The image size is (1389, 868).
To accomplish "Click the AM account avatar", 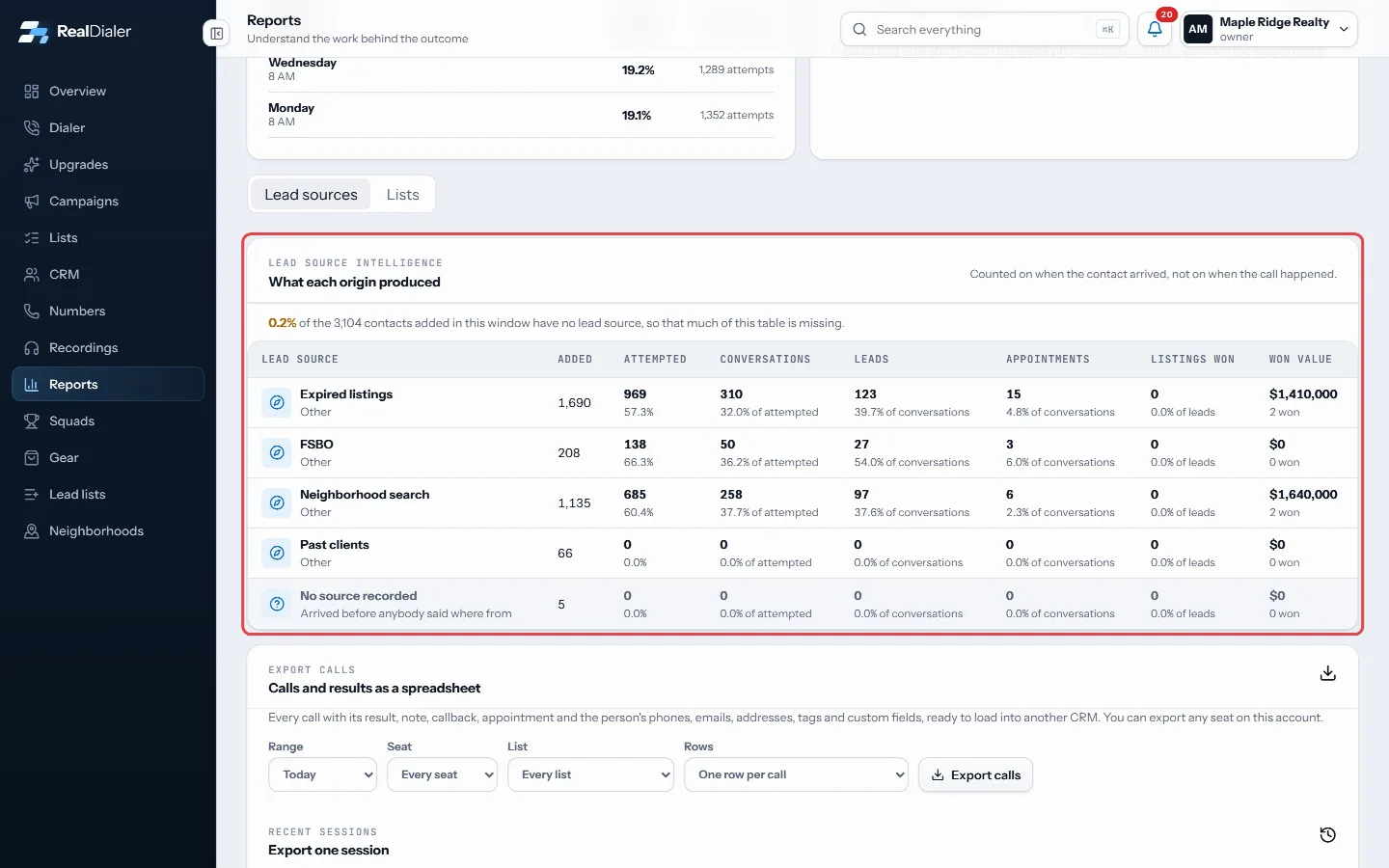I will pos(1198,30).
